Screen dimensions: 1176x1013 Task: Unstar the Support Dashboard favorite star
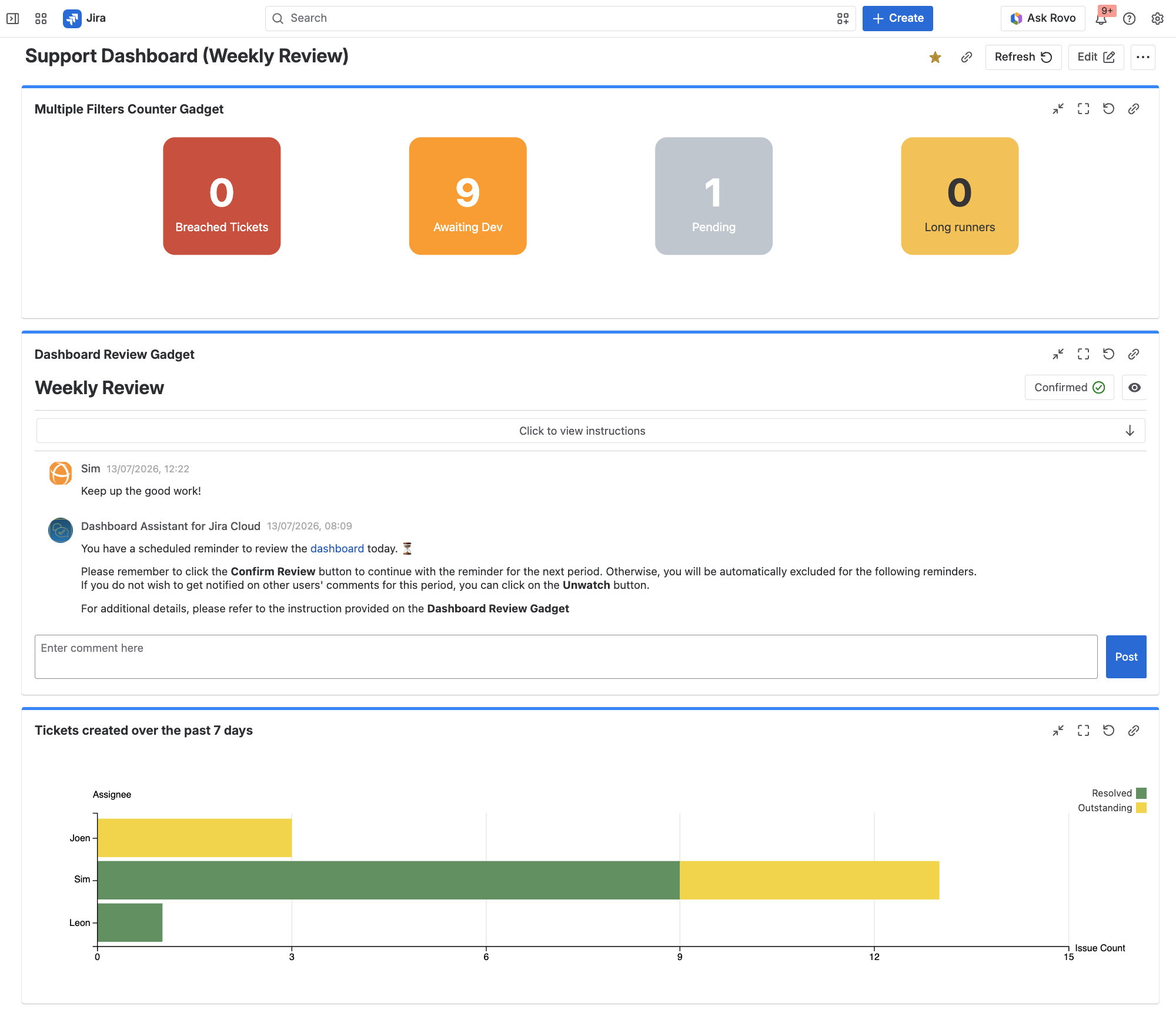coord(935,57)
